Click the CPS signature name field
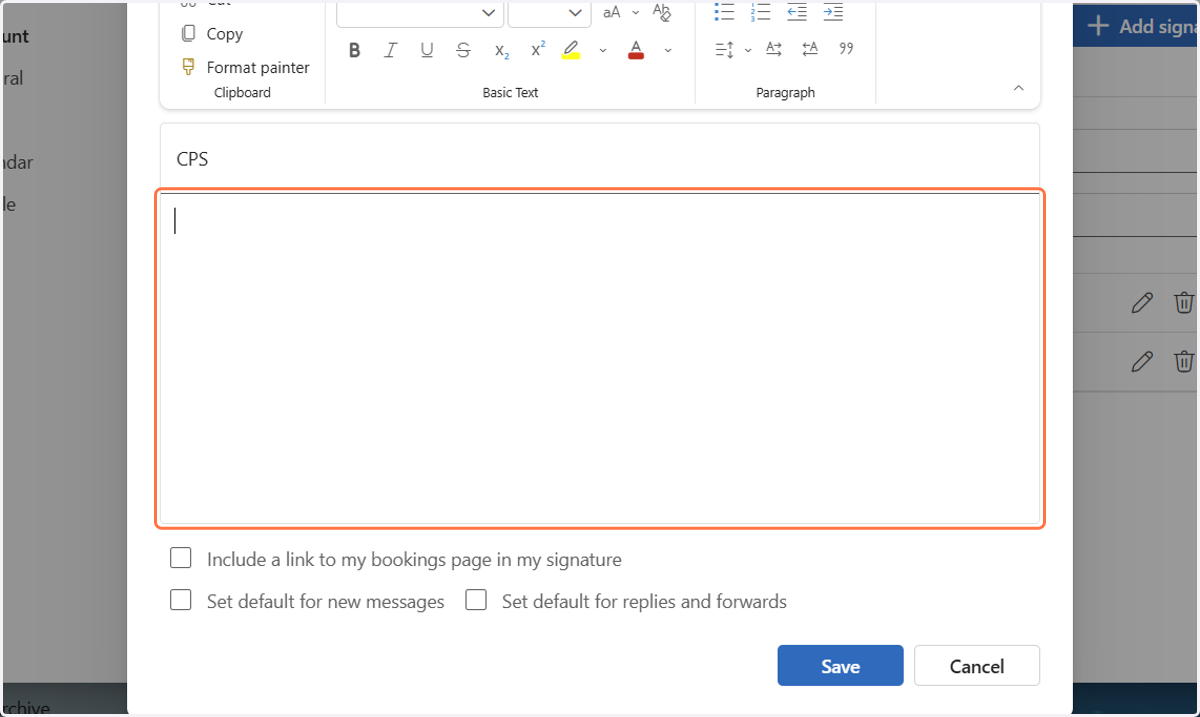Viewport: 1200px width, 717px height. click(x=600, y=159)
